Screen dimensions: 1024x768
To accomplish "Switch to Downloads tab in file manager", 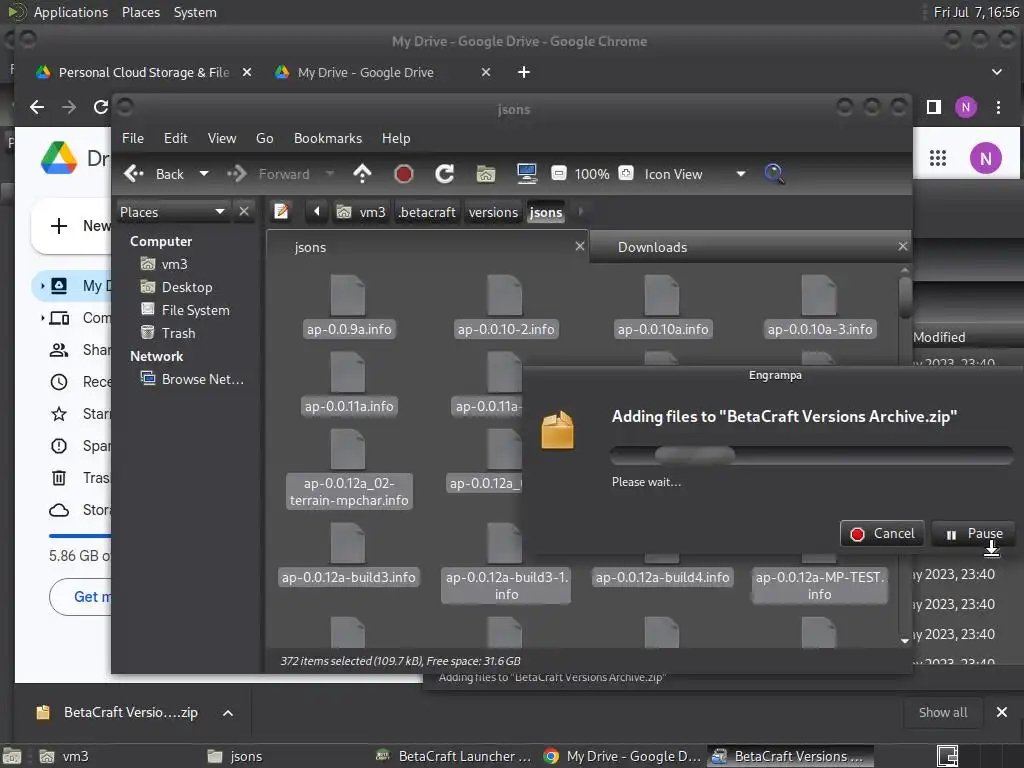I will coord(750,247).
